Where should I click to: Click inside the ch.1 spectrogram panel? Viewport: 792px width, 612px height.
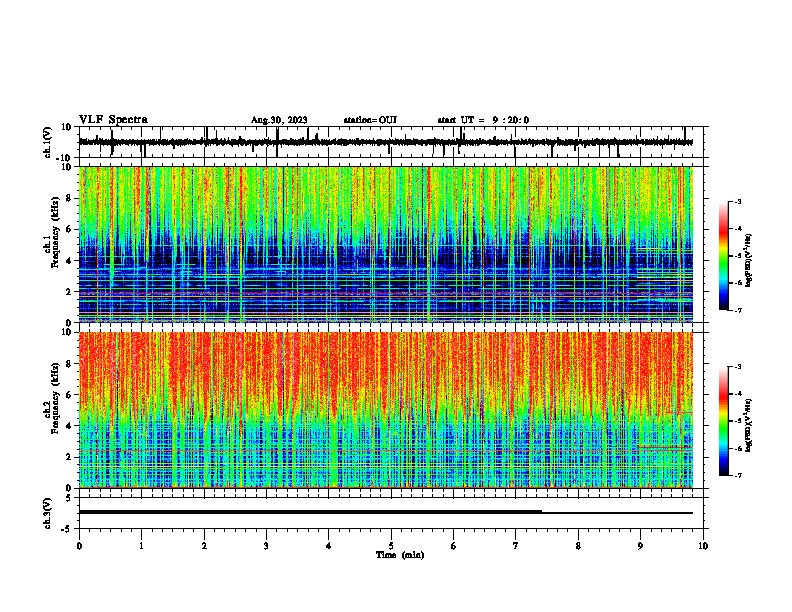[x=385, y=244]
